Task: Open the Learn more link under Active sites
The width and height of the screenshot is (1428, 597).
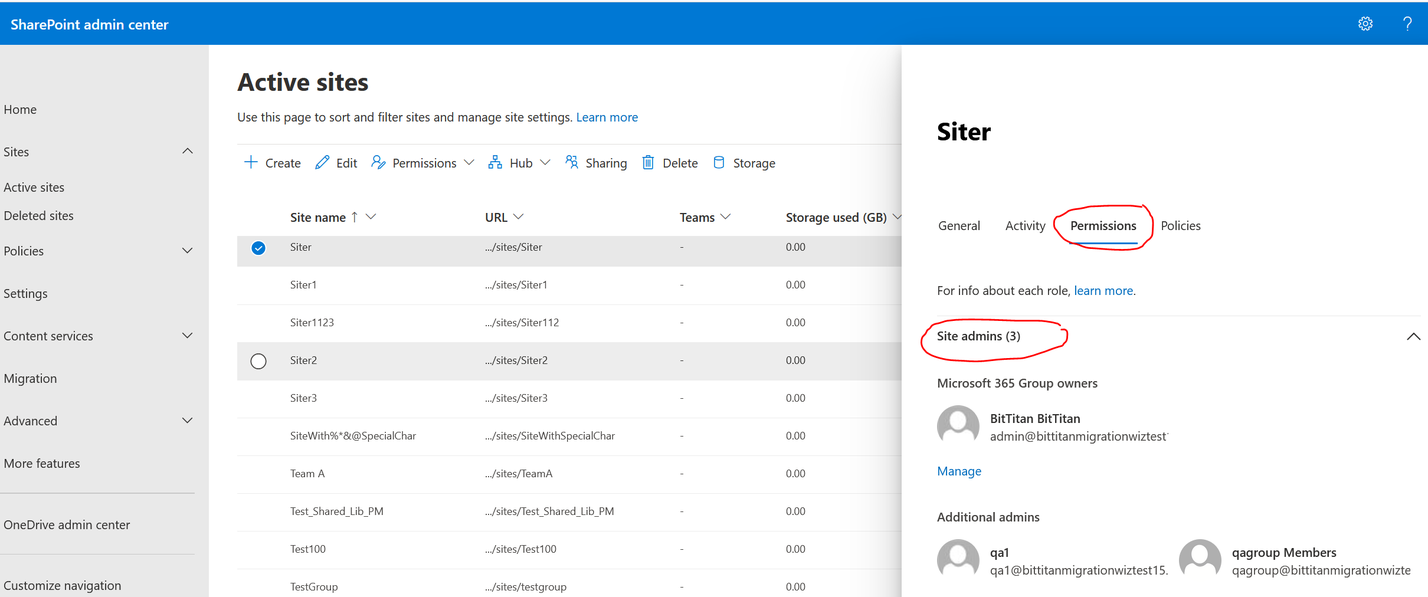Action: (x=606, y=117)
